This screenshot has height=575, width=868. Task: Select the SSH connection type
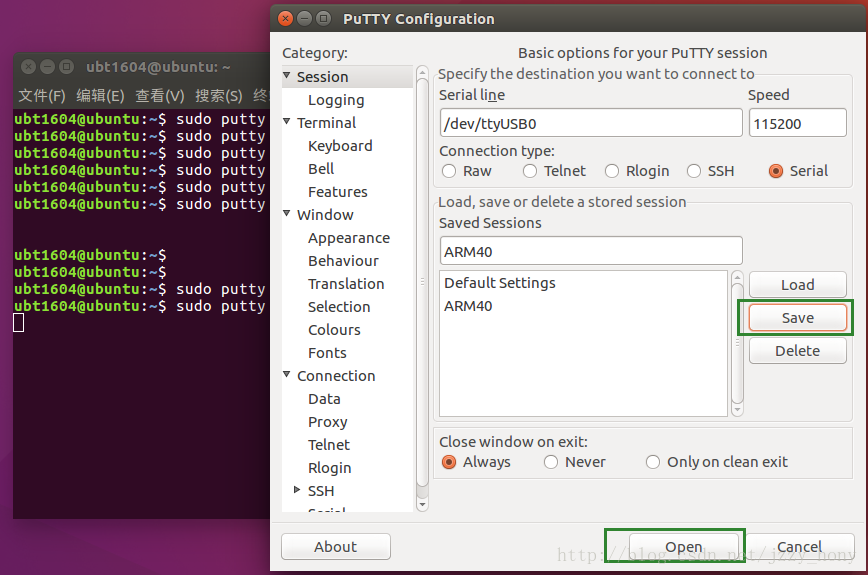click(694, 171)
